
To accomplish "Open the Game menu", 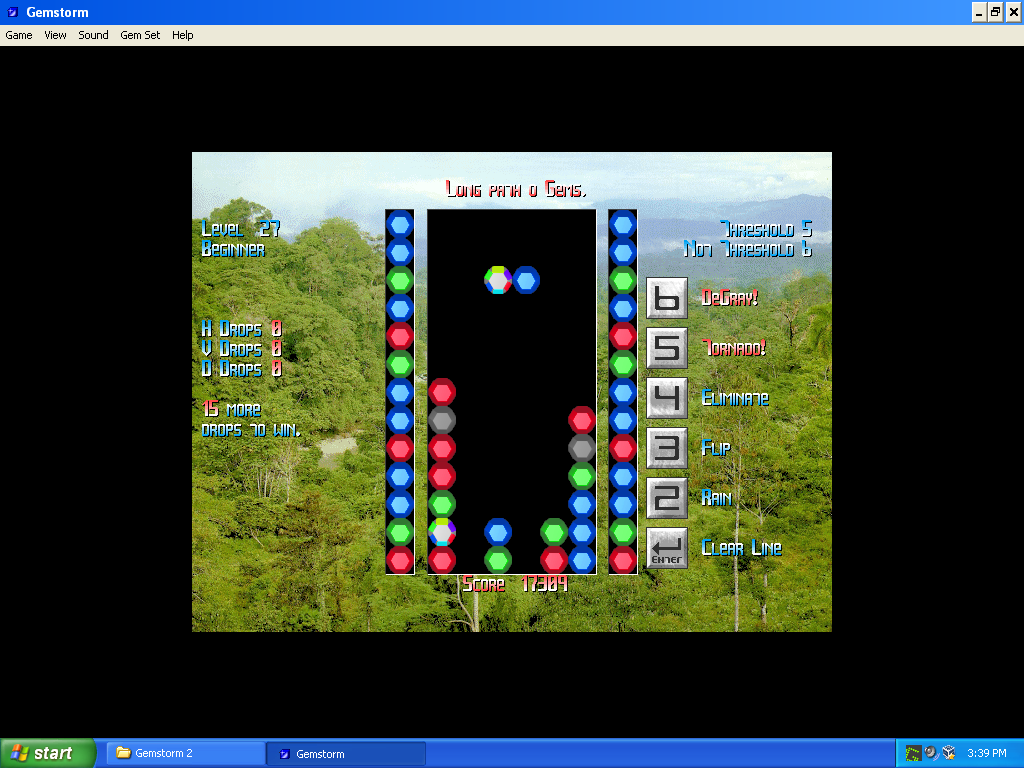I will (x=19, y=35).
